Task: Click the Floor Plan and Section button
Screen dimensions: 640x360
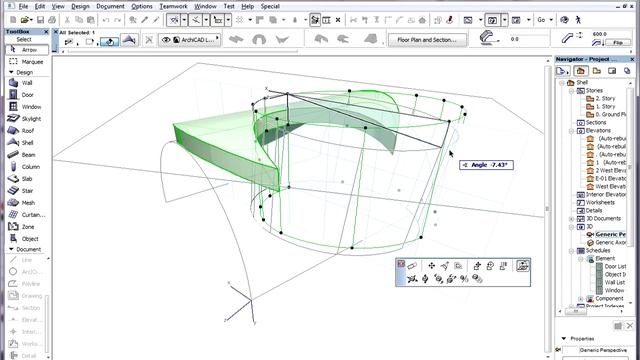Action: pos(427,40)
